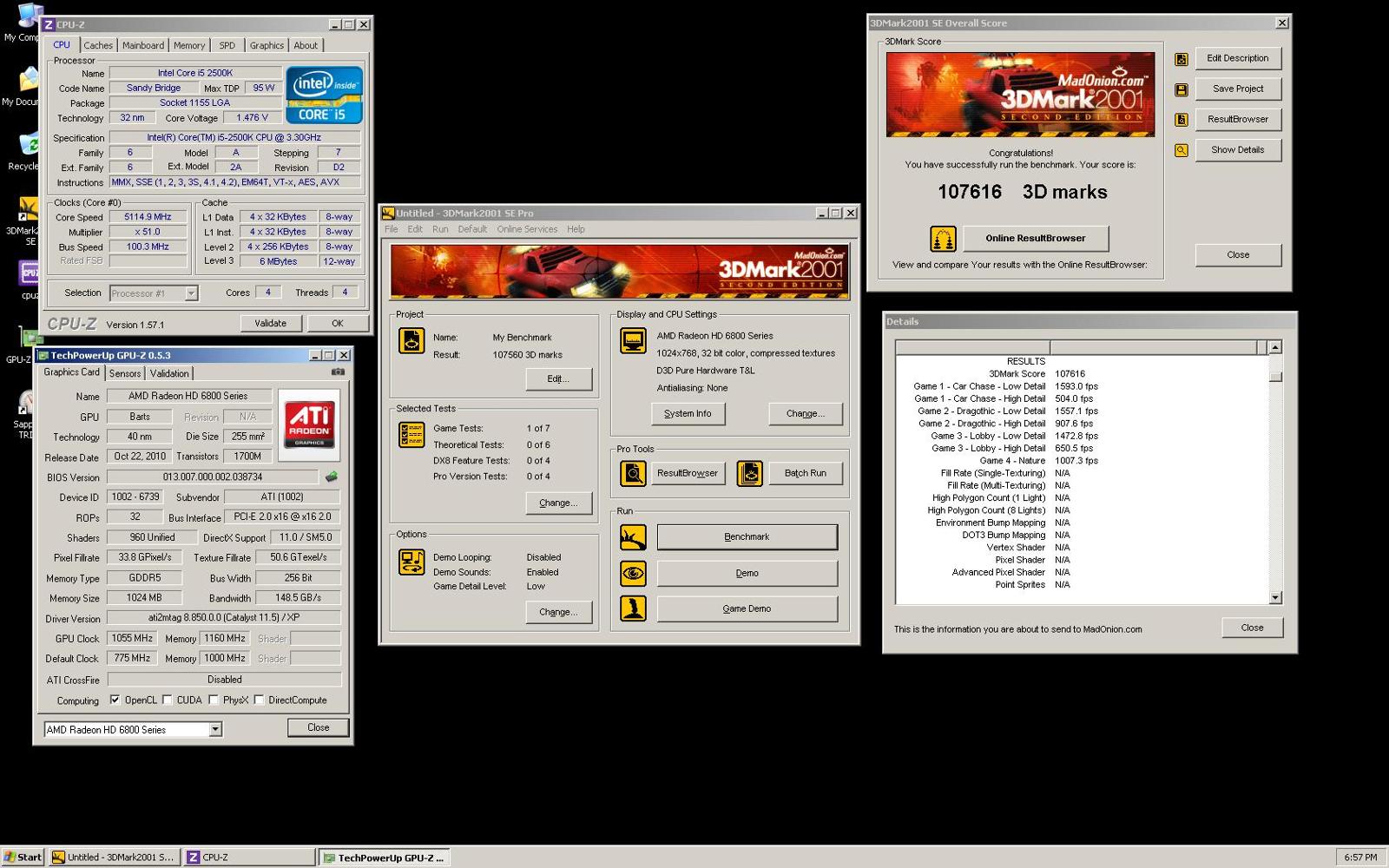Switch to Untitled - 3DMark2001 taskbar item
The height and width of the screenshot is (868, 1389).
pyautogui.click(x=115, y=857)
